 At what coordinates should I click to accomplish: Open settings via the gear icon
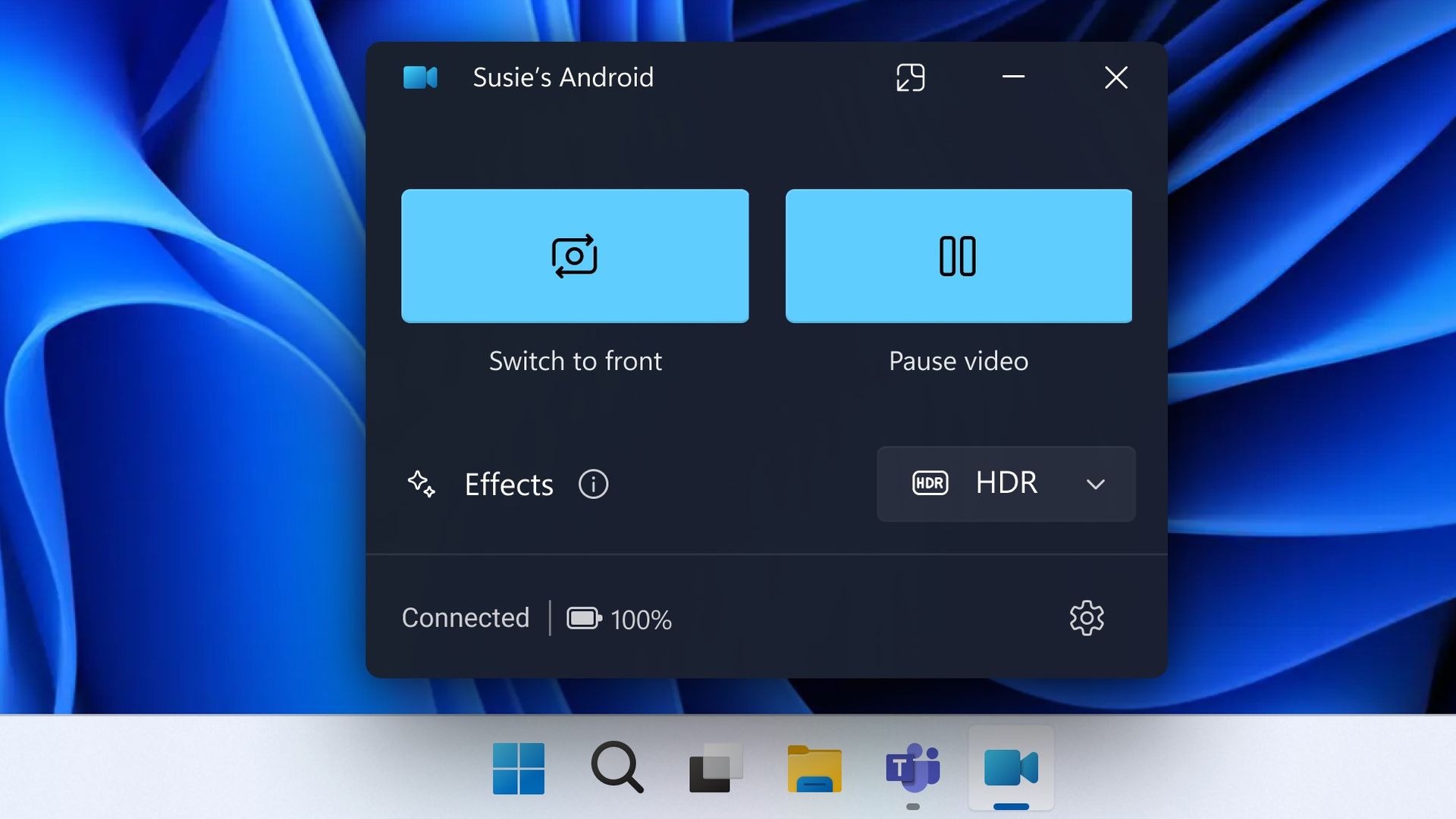[x=1087, y=618]
